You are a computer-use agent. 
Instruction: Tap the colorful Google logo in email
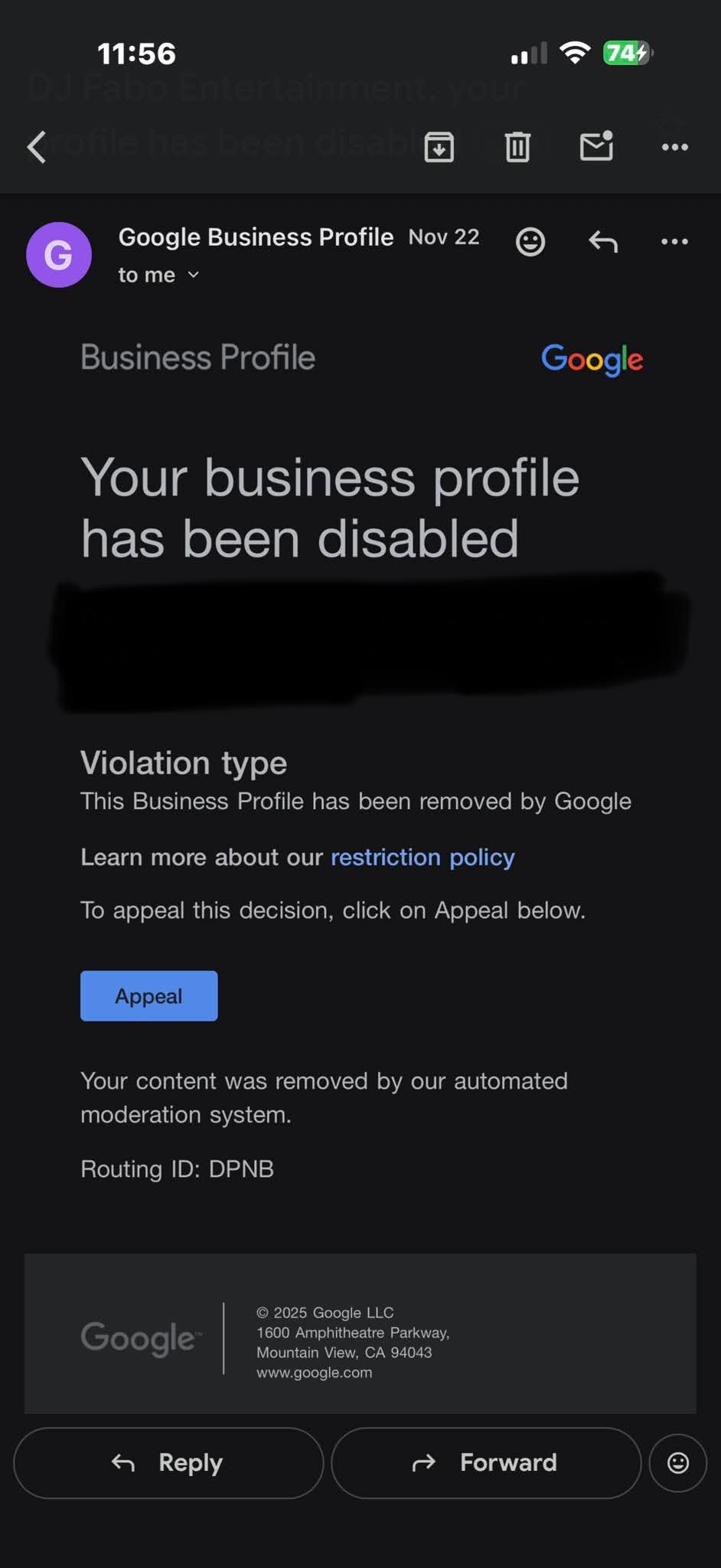pyautogui.click(x=592, y=359)
